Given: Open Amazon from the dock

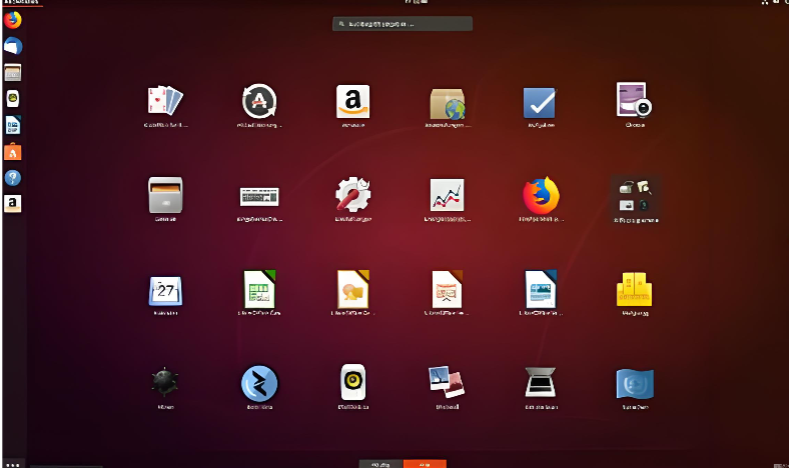Looking at the screenshot, I should (x=13, y=204).
